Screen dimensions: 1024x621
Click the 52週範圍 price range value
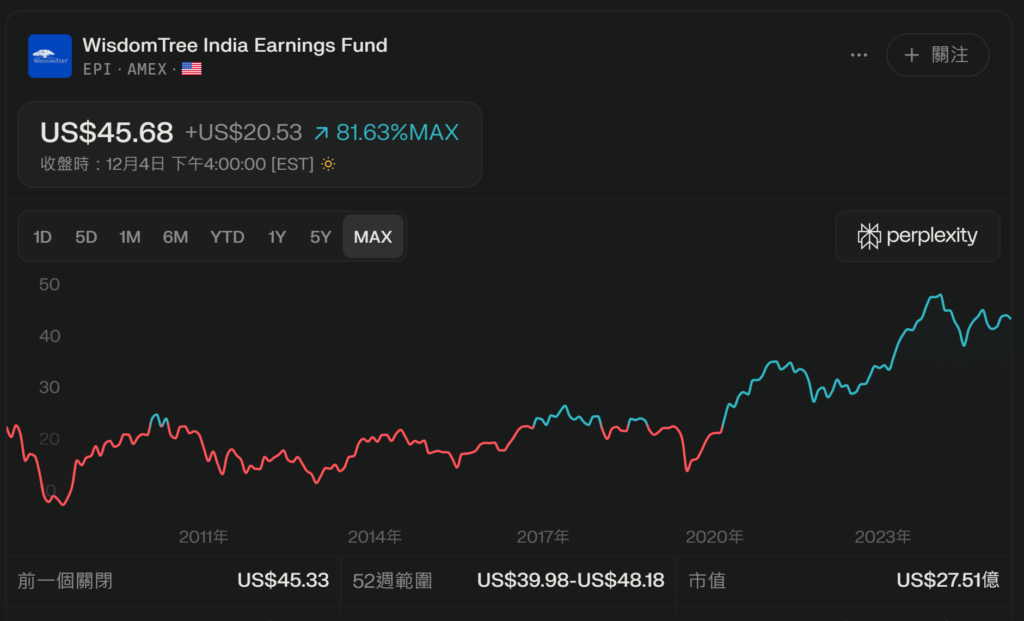coord(570,580)
